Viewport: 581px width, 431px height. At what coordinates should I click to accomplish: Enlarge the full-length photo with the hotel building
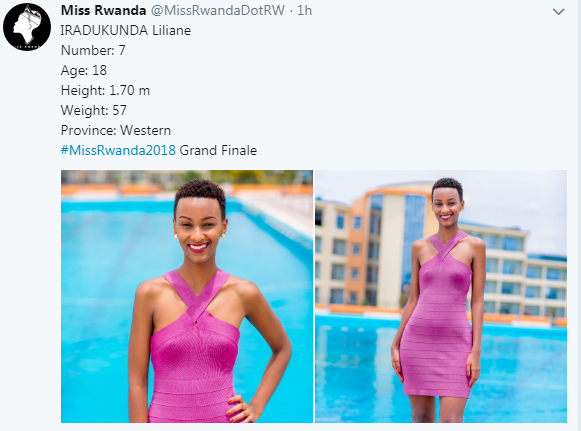[x=441, y=296]
